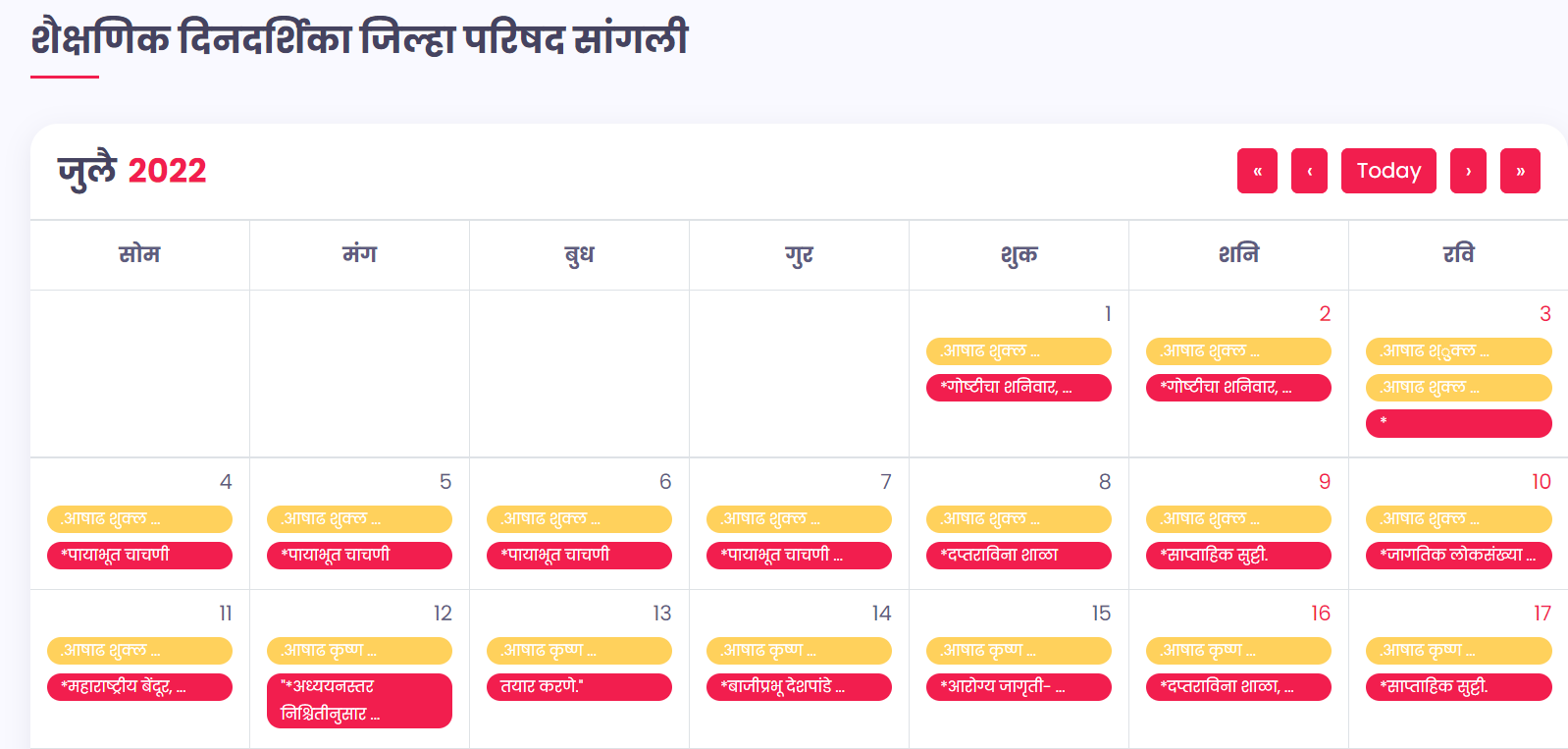1568x749 pixels.
Task: Select दप्तराविना शाळा event on July 8
Action: coord(1019,555)
